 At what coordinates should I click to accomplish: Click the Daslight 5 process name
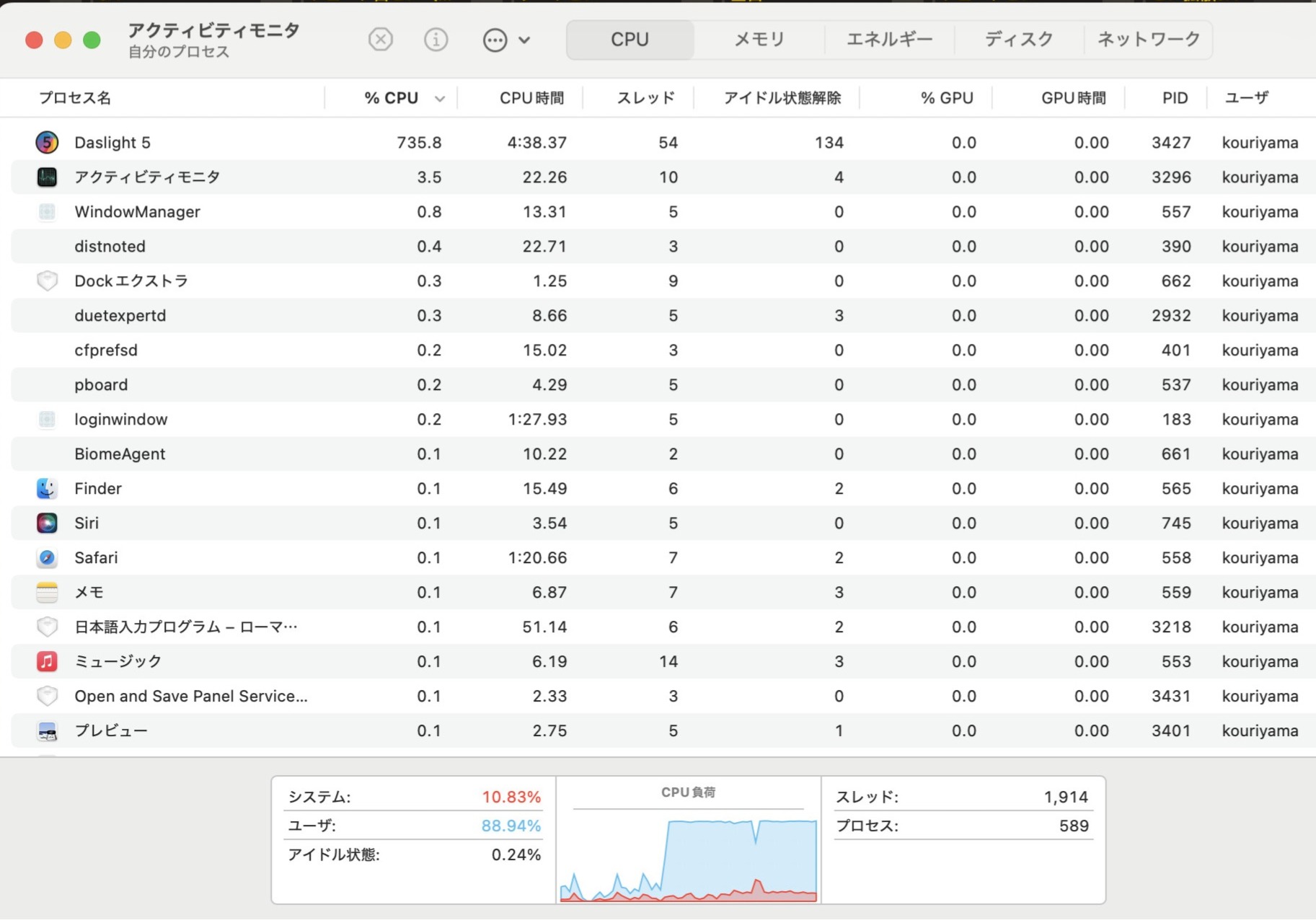112,142
